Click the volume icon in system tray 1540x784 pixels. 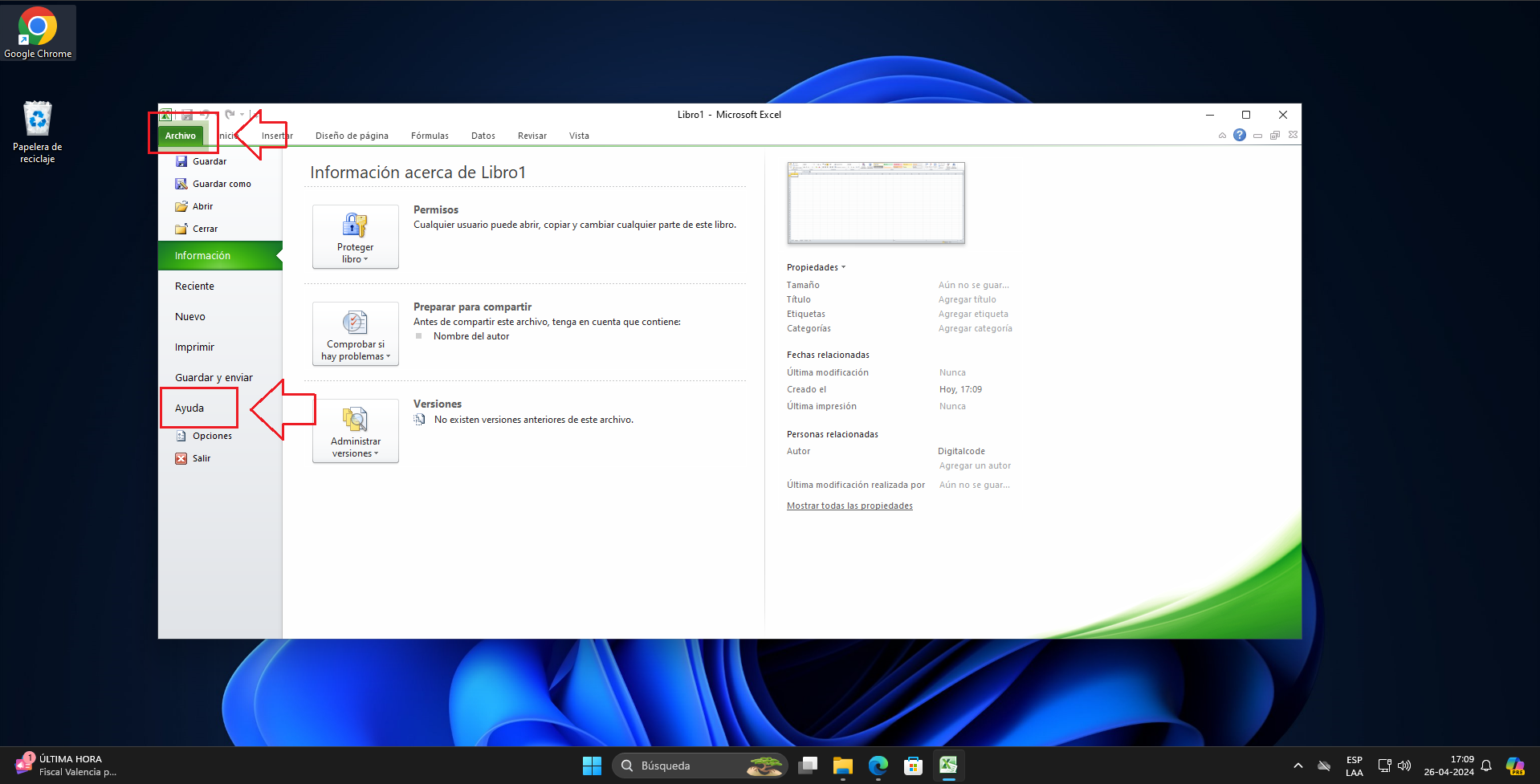point(1404,766)
